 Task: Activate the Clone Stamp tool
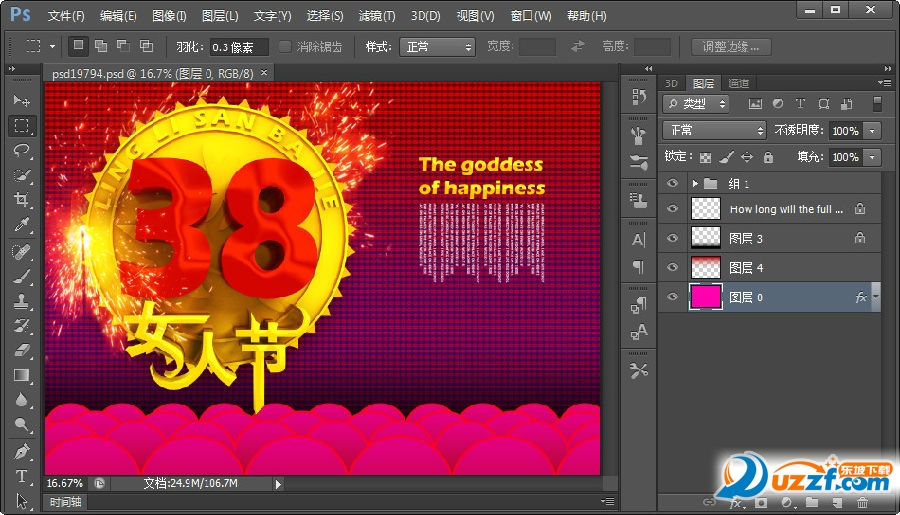point(21,301)
